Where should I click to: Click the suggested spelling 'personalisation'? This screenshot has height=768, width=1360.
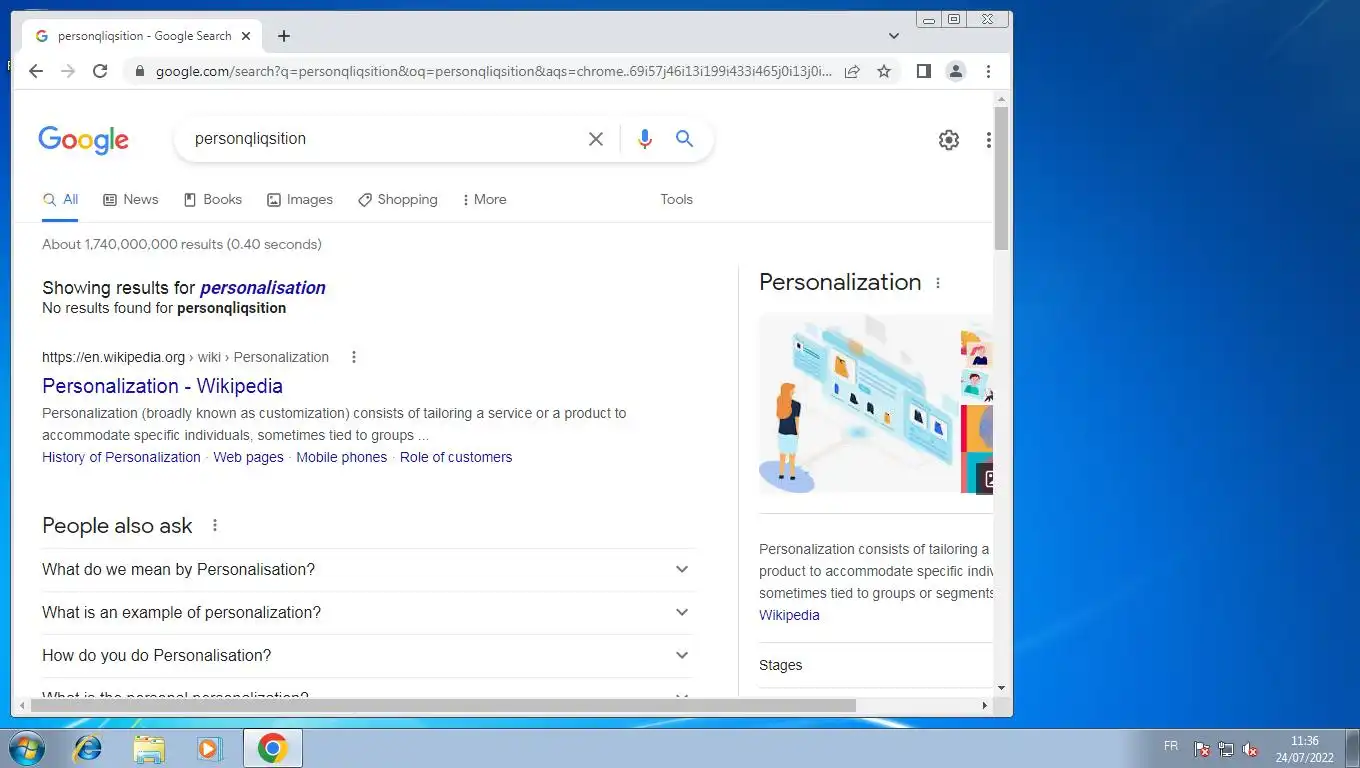coord(263,288)
